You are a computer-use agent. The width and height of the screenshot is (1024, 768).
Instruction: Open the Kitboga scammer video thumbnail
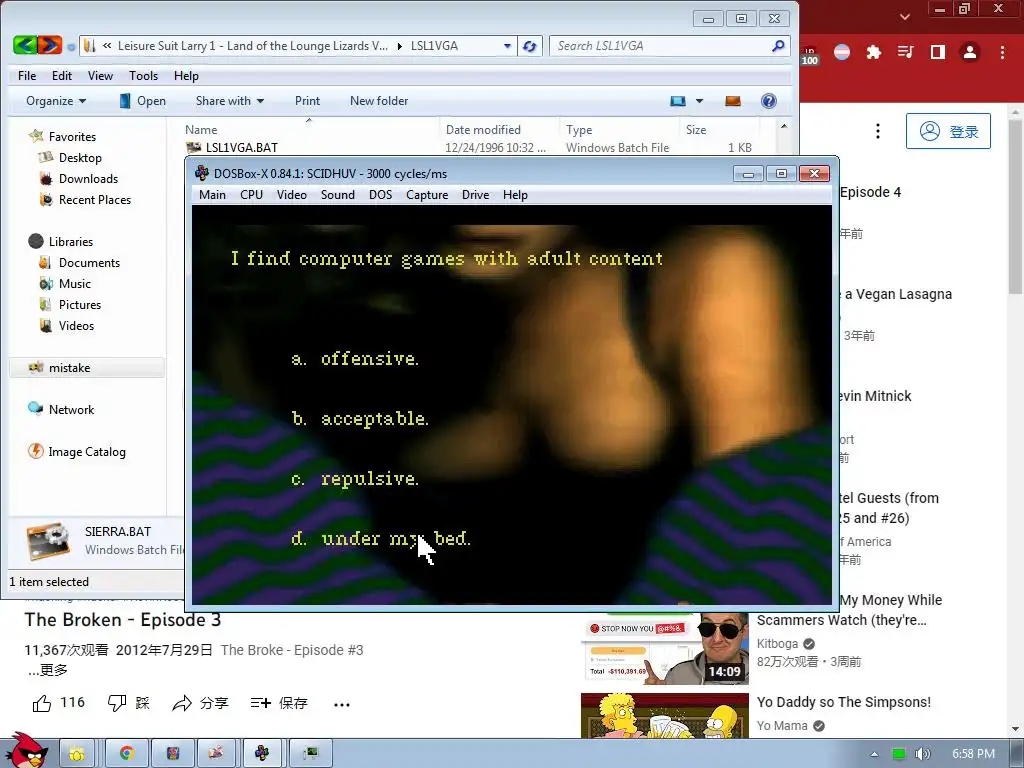665,648
